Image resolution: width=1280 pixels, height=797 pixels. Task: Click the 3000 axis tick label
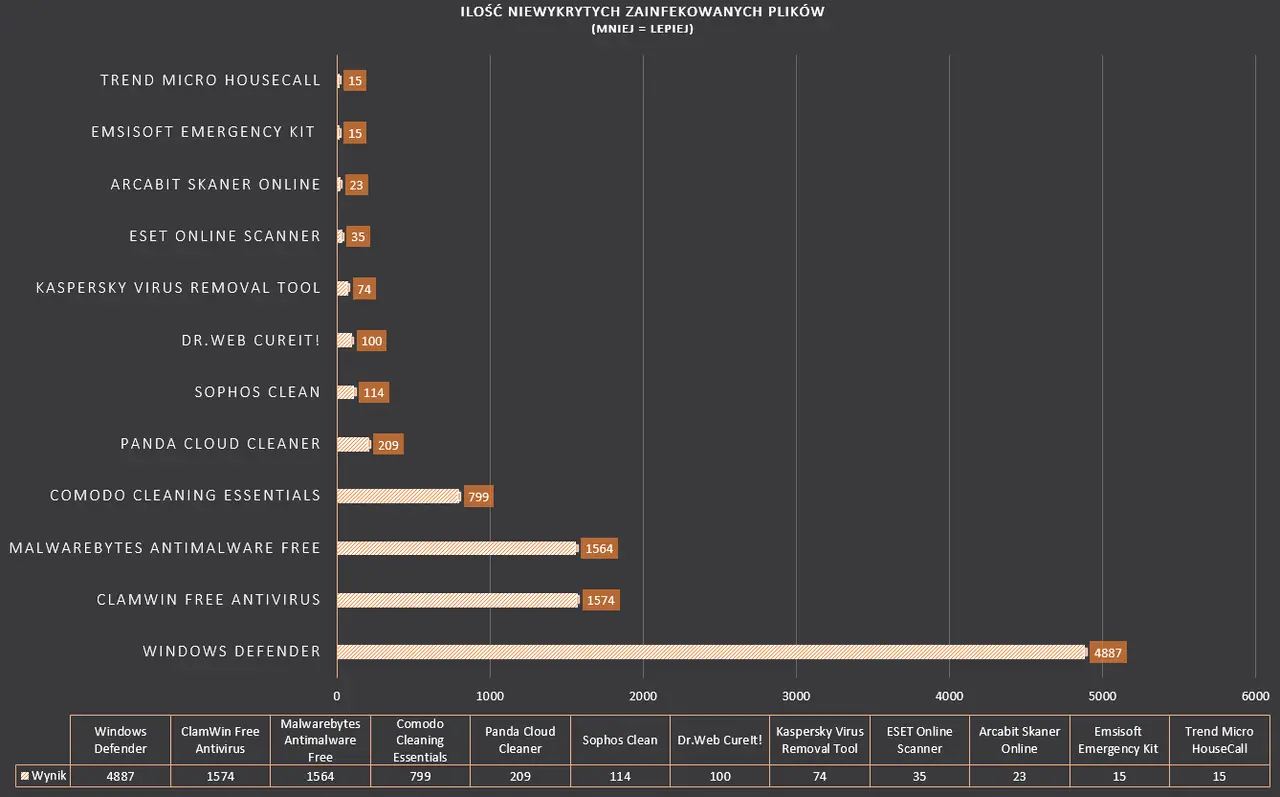tap(796, 696)
